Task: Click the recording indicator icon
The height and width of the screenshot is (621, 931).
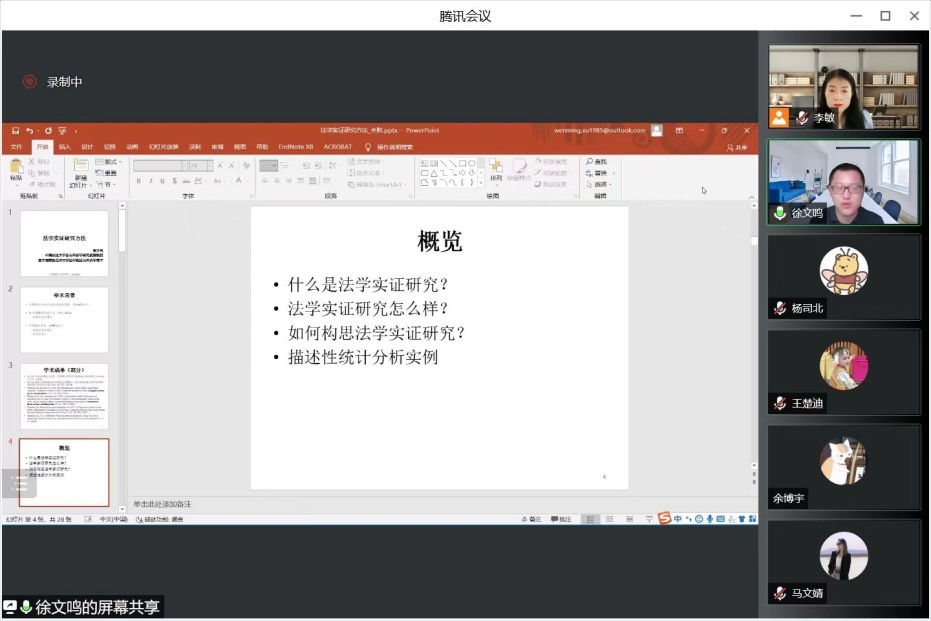Action: (x=30, y=82)
